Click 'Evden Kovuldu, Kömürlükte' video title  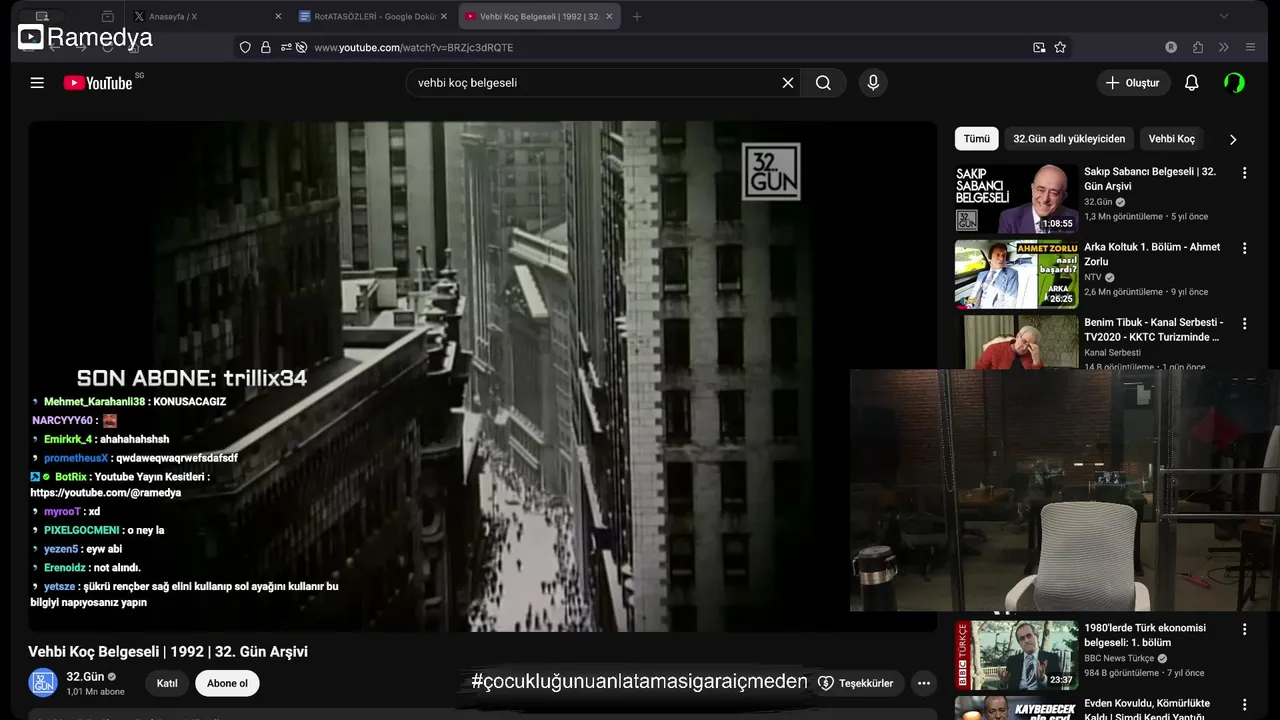(x=1147, y=708)
